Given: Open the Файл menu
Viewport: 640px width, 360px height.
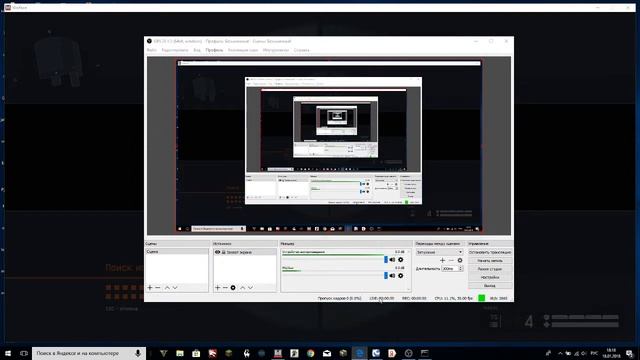Looking at the screenshot, I should (151, 50).
